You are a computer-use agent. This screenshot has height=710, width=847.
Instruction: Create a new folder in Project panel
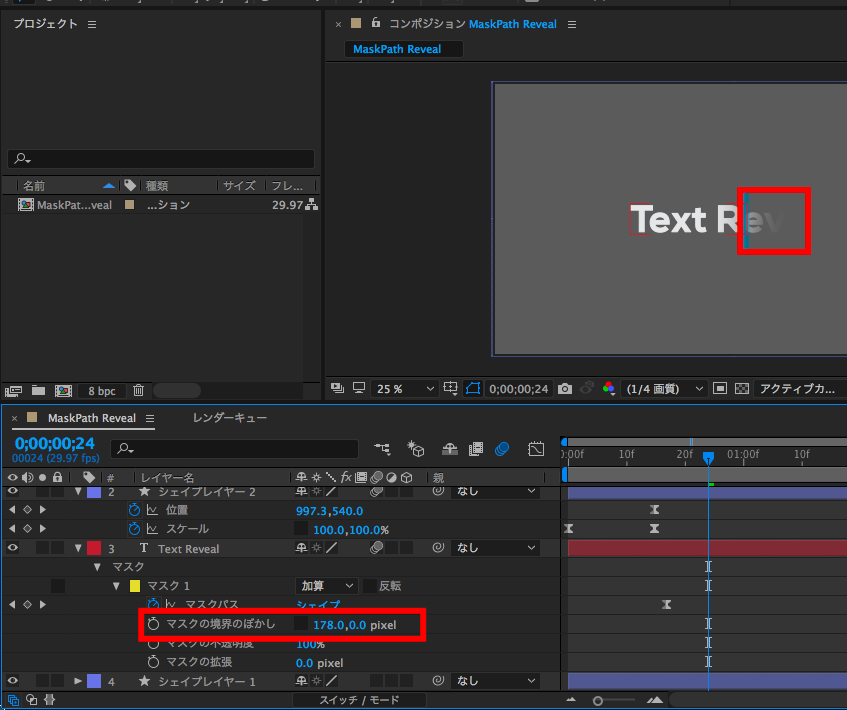pyautogui.click(x=38, y=391)
